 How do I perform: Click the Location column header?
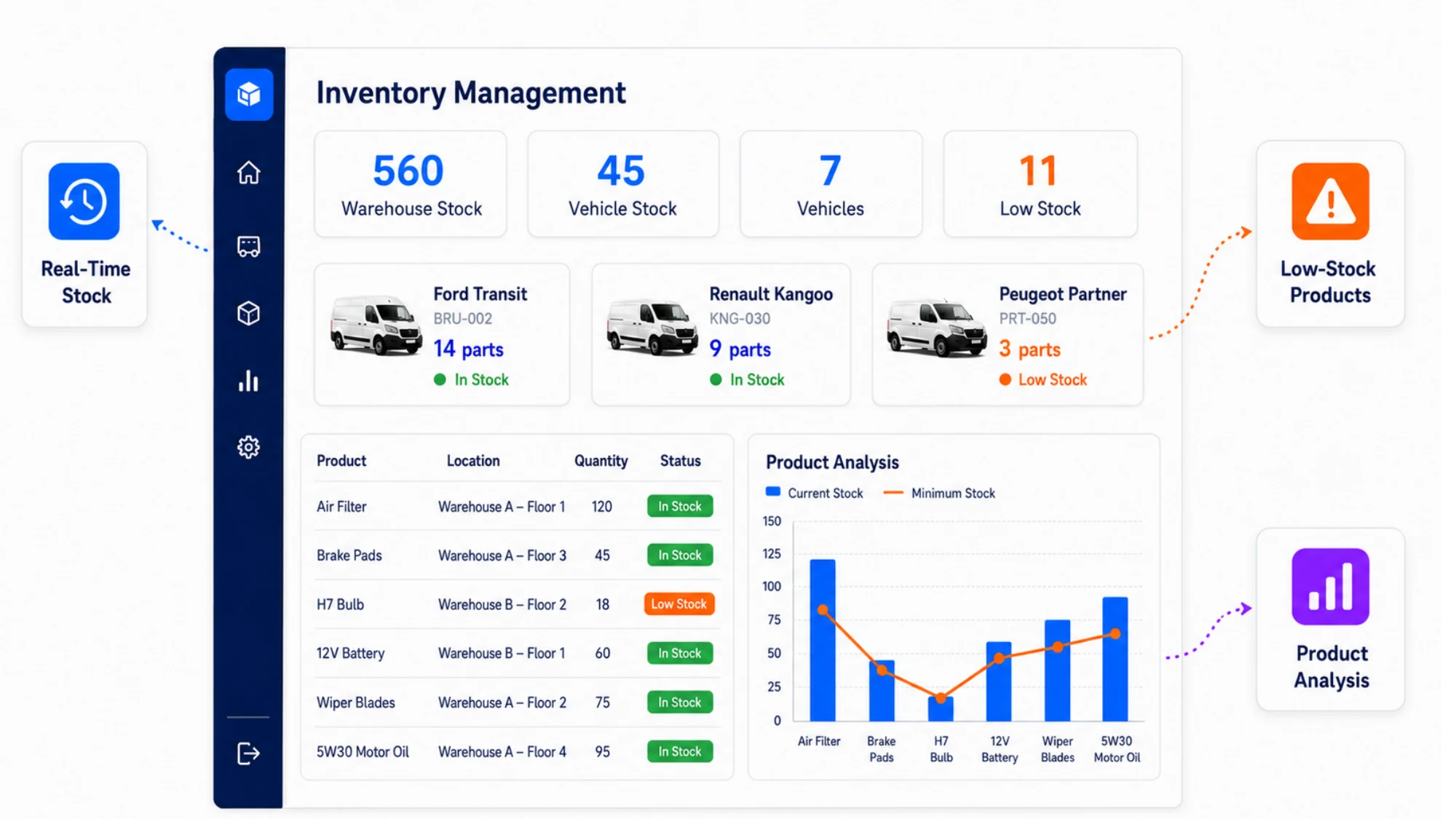[x=473, y=461]
